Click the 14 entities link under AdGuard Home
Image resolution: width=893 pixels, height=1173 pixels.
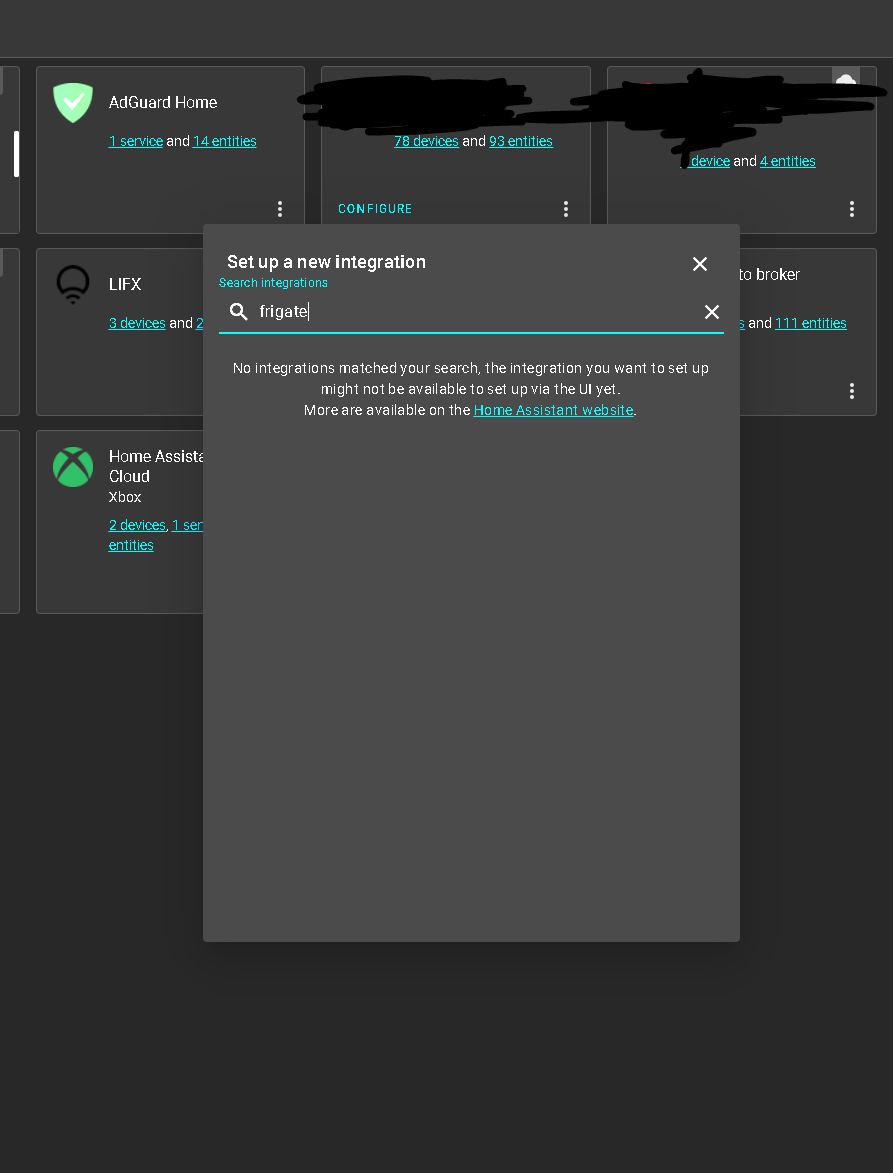[224, 141]
